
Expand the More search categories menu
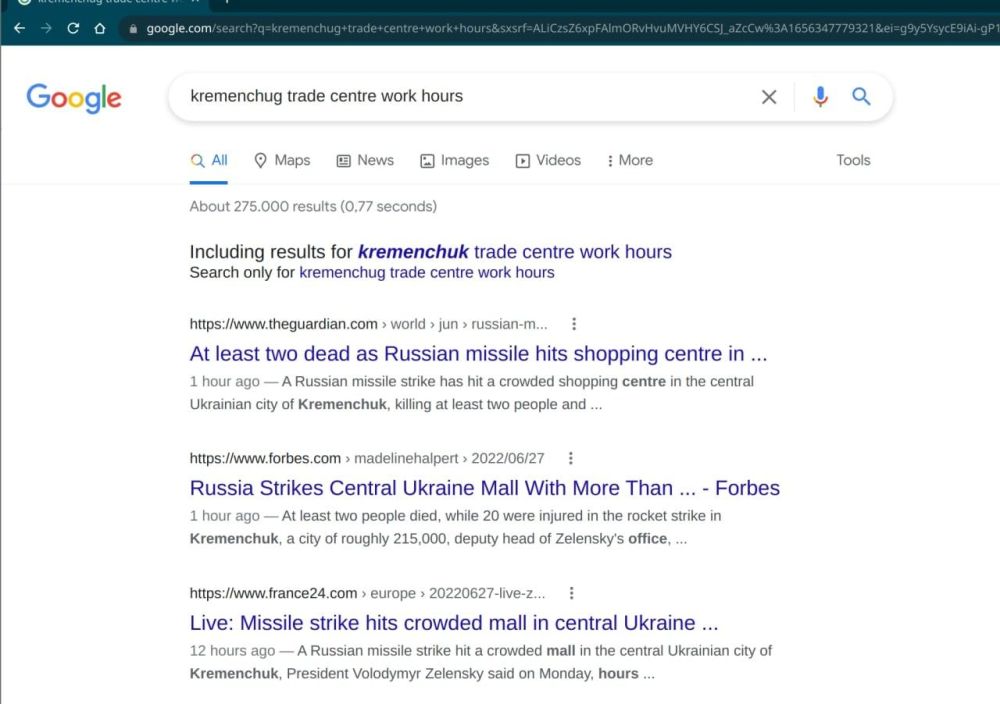point(629,160)
